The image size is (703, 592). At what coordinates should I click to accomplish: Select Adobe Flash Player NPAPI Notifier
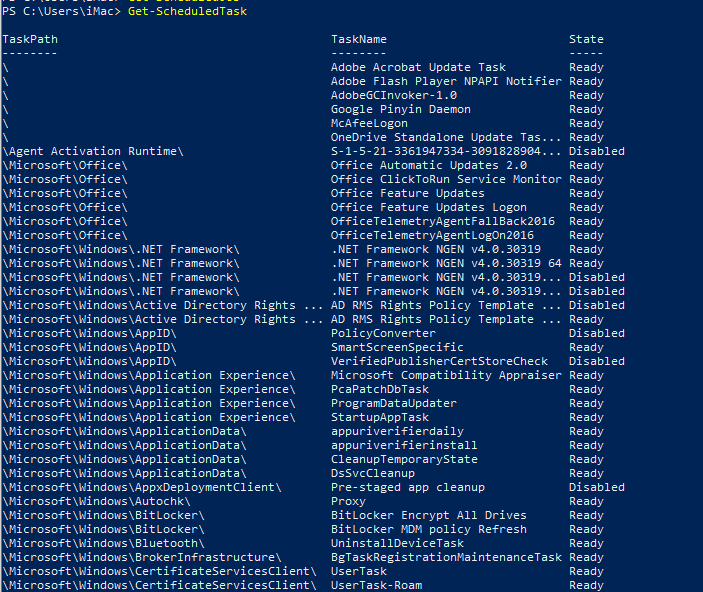pyautogui.click(x=446, y=81)
